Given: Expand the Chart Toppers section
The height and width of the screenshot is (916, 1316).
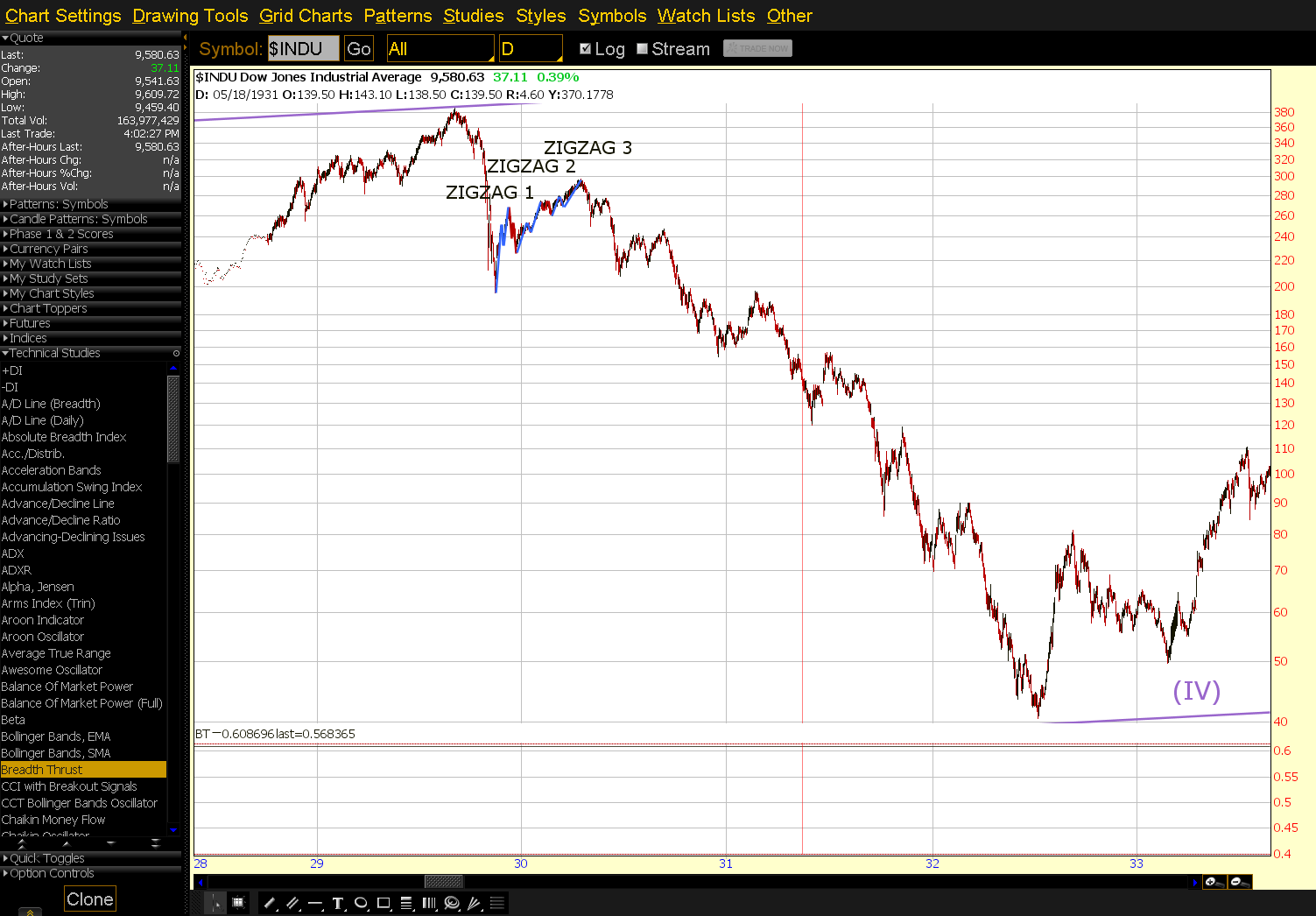Looking at the screenshot, I should [x=91, y=308].
